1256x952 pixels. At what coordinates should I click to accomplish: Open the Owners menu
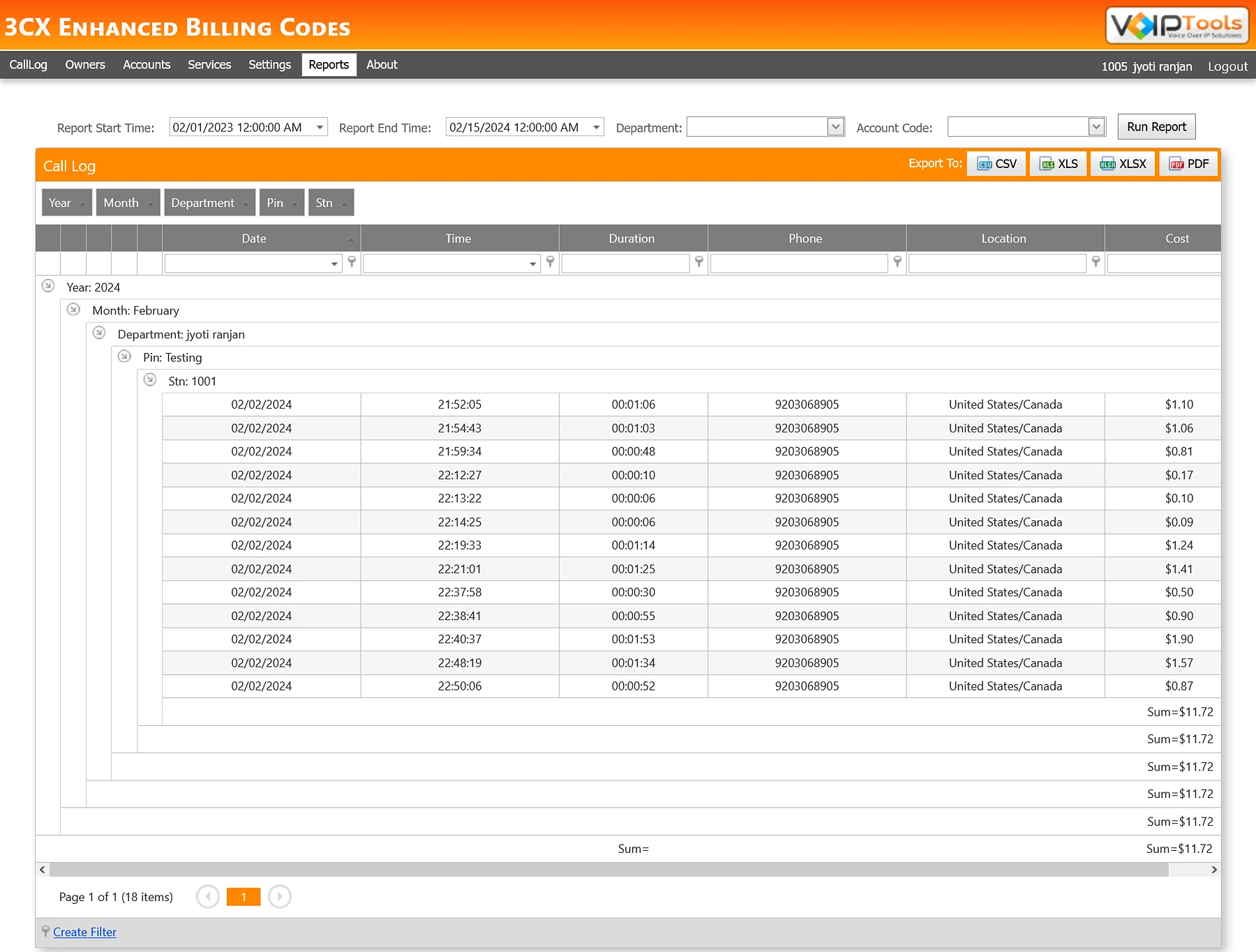click(85, 65)
